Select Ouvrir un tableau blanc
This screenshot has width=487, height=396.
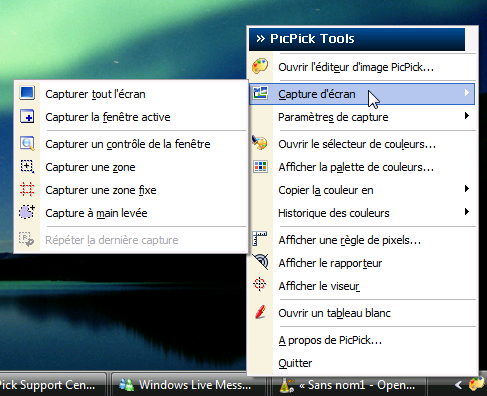[362, 313]
